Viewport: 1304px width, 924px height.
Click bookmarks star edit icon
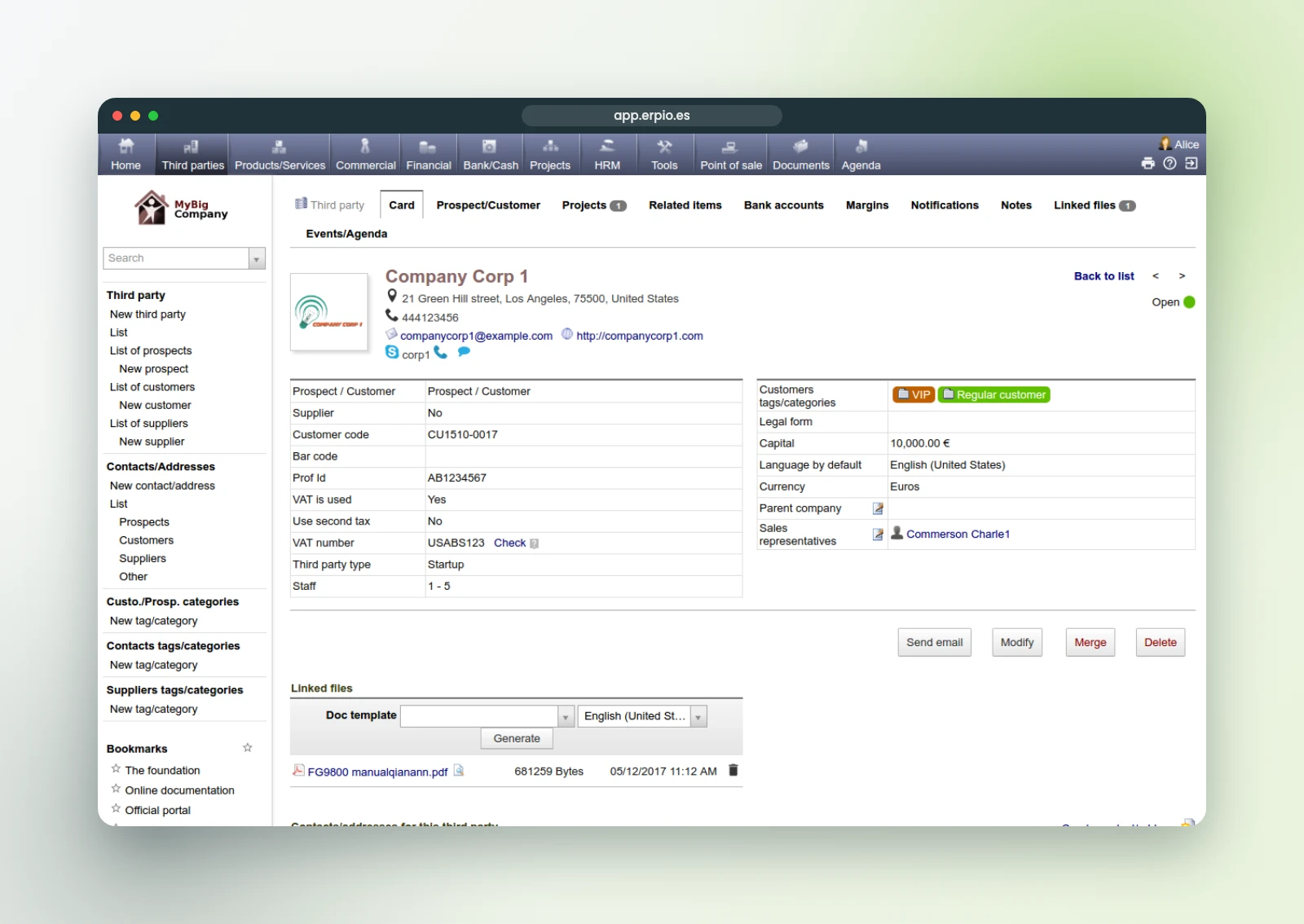click(247, 748)
